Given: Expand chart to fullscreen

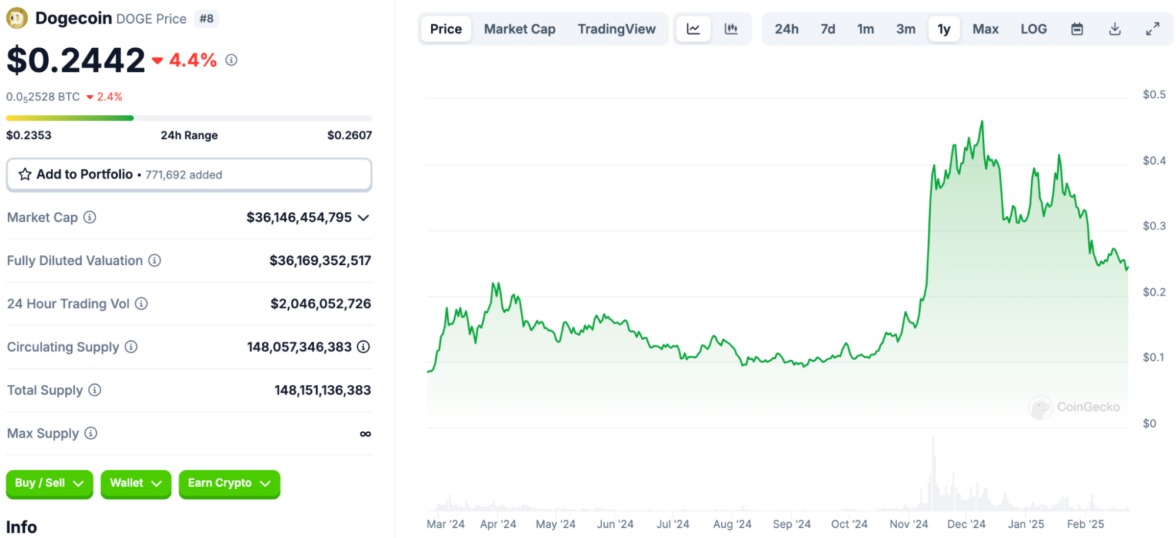Looking at the screenshot, I should (x=1152, y=29).
